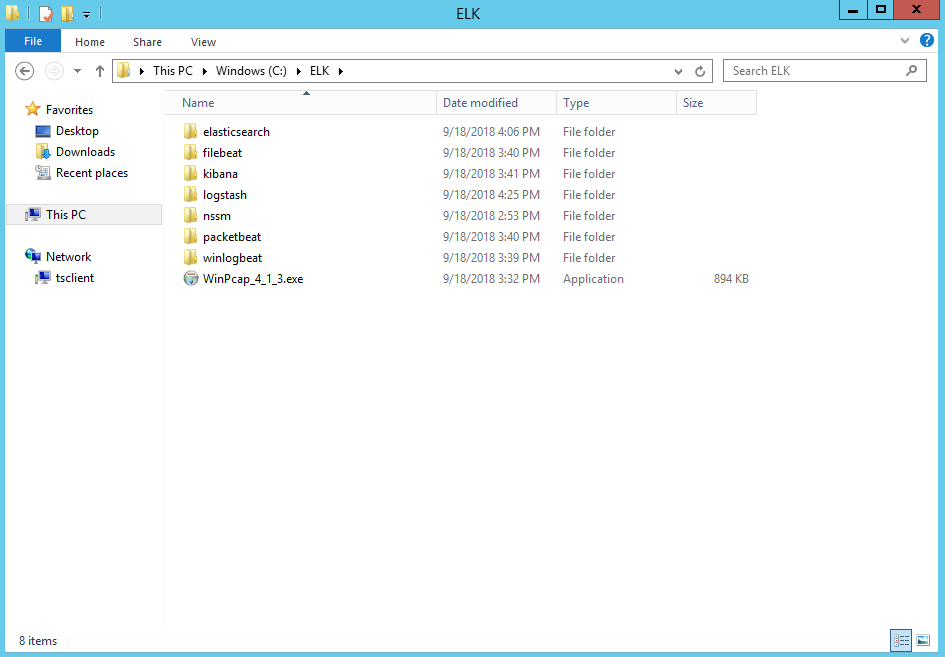Click the 9/18/2018 4:25 PM date

point(491,195)
